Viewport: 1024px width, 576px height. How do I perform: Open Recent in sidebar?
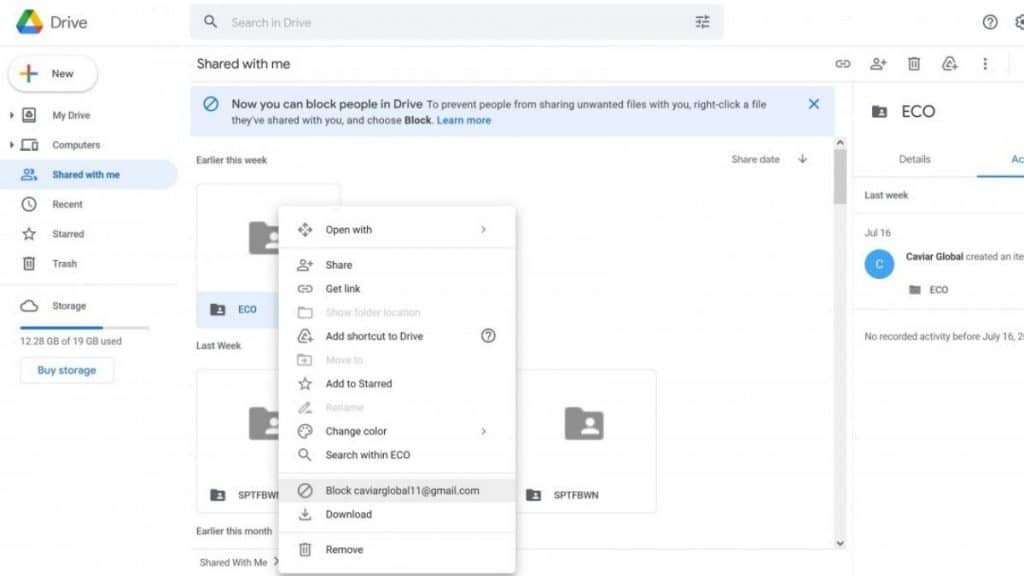[67, 204]
